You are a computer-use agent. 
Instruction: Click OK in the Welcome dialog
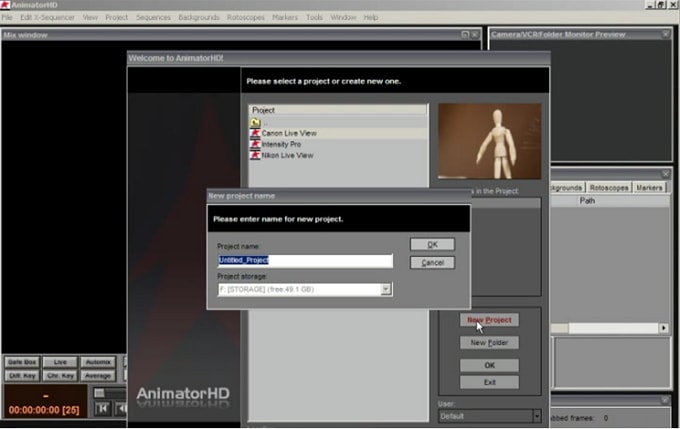(x=489, y=365)
